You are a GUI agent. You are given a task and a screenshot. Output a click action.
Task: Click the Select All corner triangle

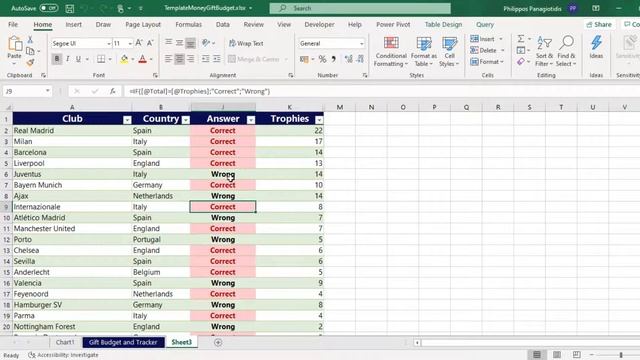[8, 107]
